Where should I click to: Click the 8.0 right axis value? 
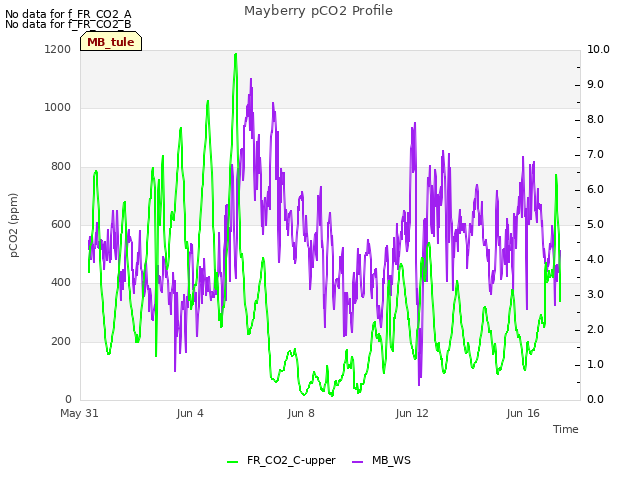[x=596, y=120]
